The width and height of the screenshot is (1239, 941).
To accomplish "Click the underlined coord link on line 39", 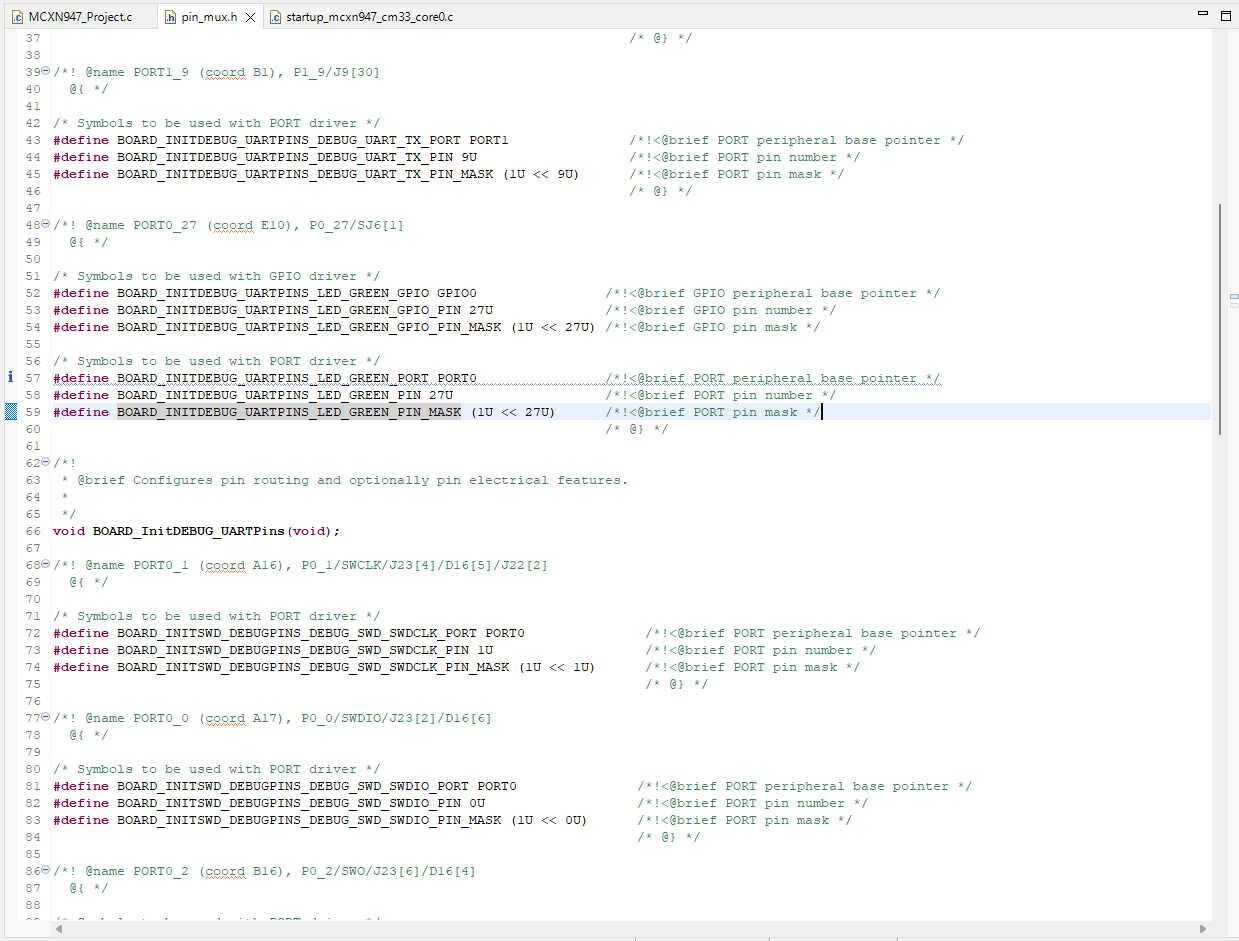I will click(224, 71).
